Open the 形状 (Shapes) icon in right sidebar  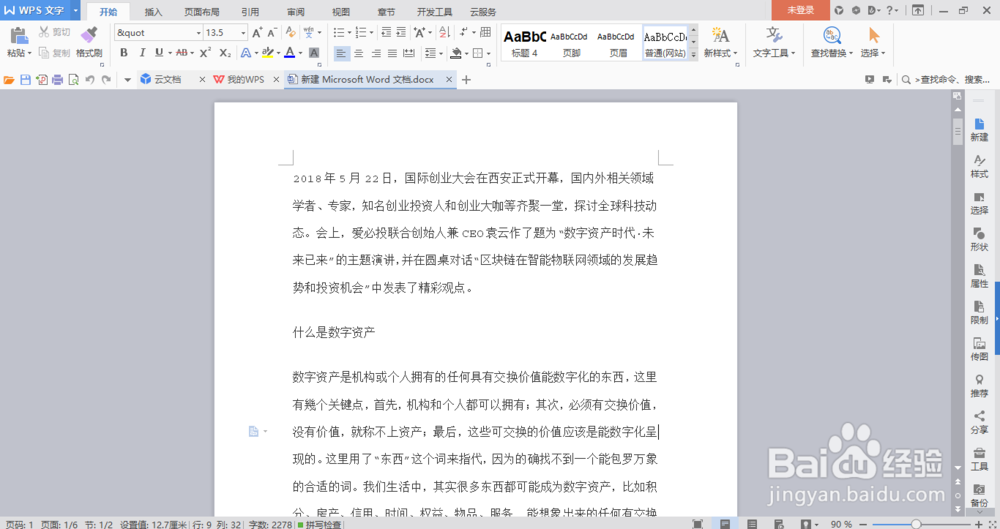click(979, 239)
